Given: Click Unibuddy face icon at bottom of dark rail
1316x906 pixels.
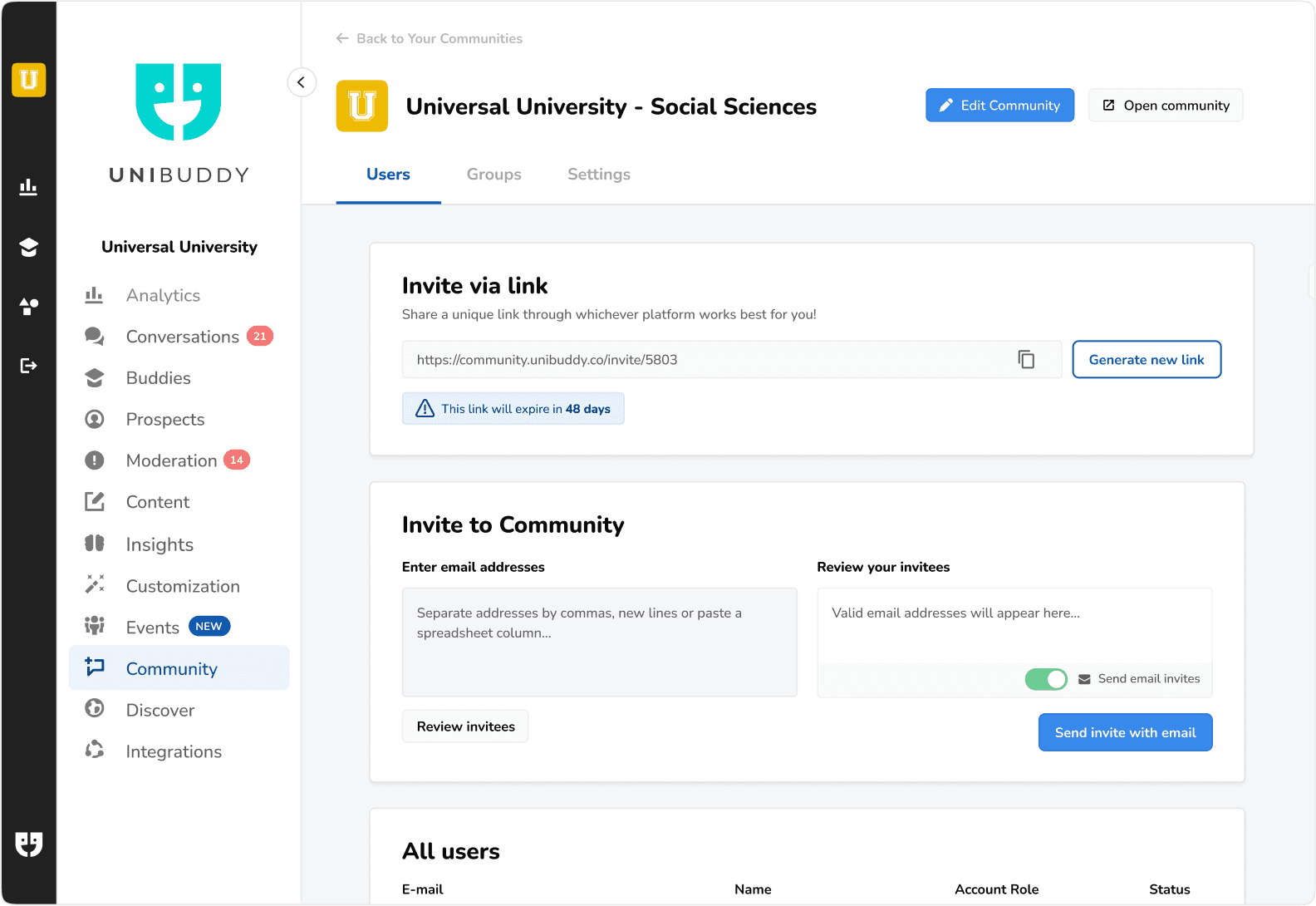Looking at the screenshot, I should (x=28, y=844).
